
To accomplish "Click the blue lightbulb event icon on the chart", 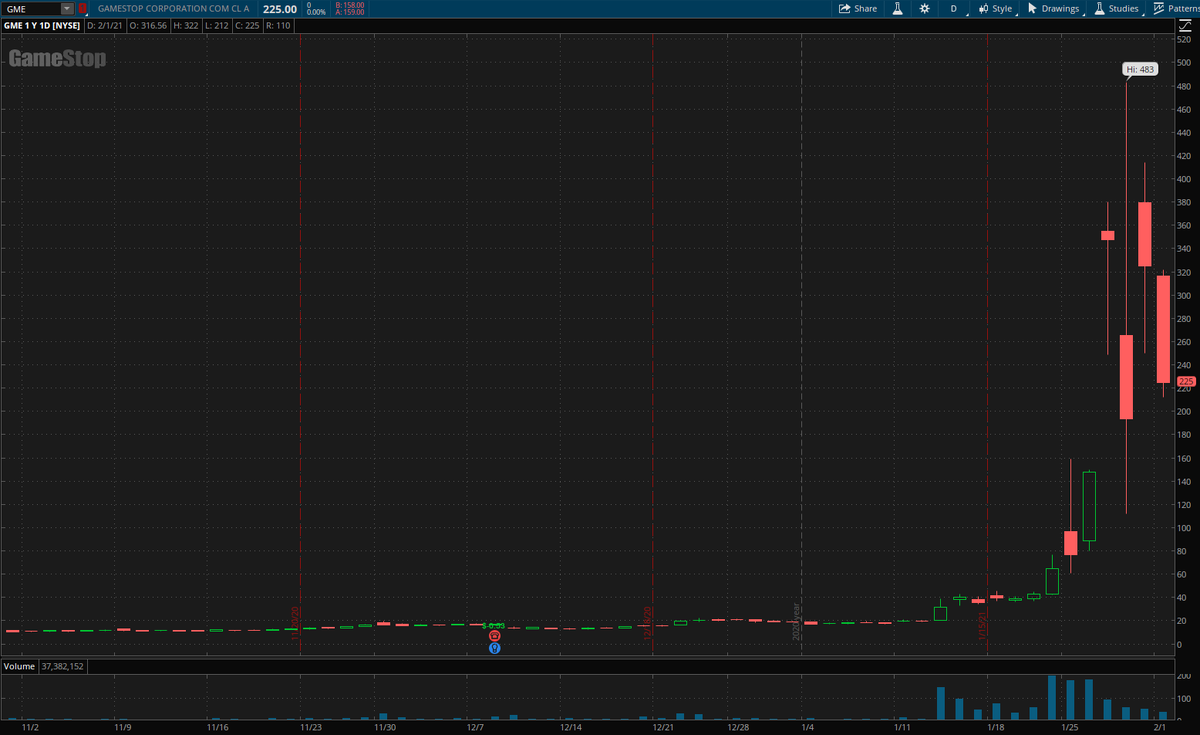I will click(494, 648).
